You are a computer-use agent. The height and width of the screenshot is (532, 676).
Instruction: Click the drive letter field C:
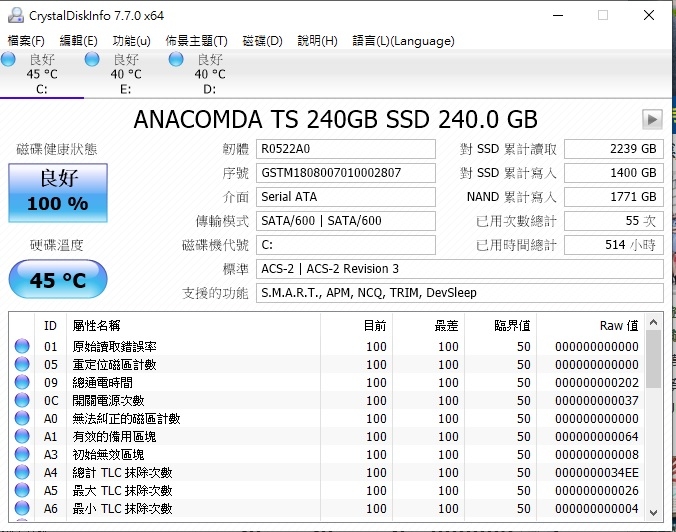click(x=346, y=245)
